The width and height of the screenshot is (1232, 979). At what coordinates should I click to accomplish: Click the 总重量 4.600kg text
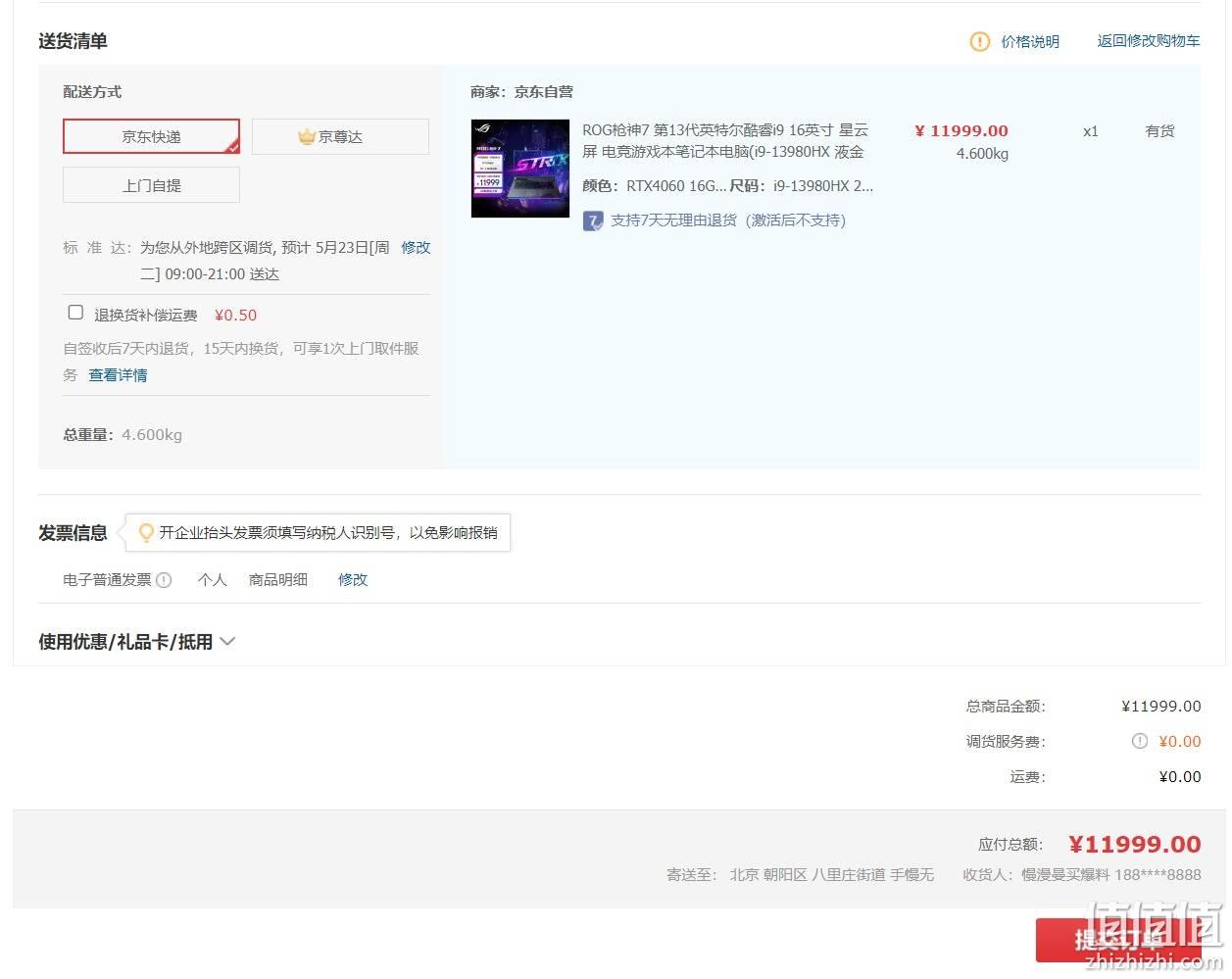[123, 435]
